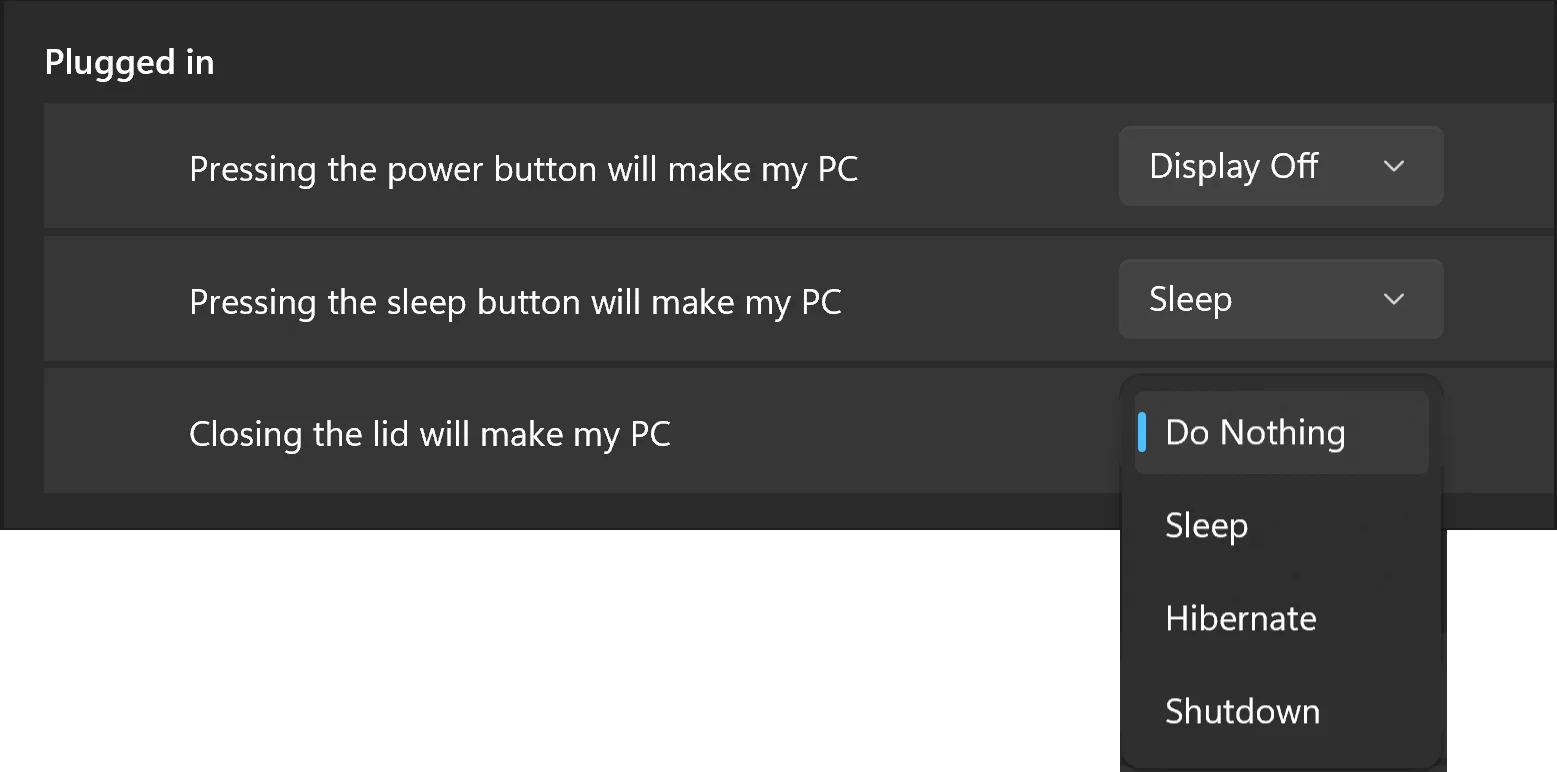
Task: Click the 'Sleep' value in sleep button row
Action: tap(1190, 299)
